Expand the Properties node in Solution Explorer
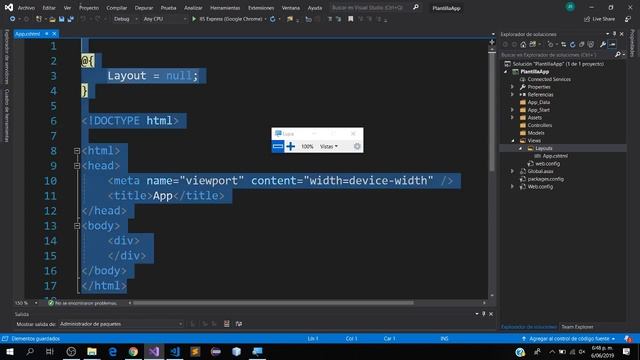 [x=513, y=87]
